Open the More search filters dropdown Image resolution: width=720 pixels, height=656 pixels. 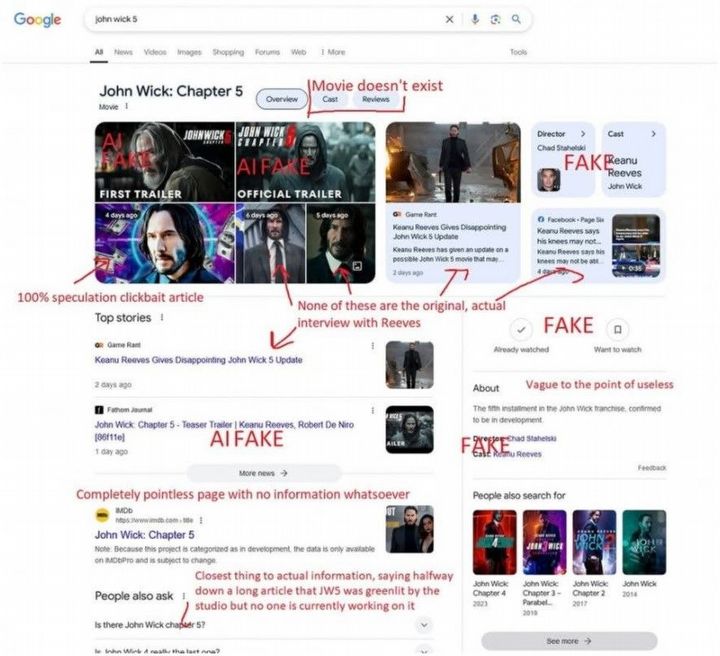click(333, 52)
